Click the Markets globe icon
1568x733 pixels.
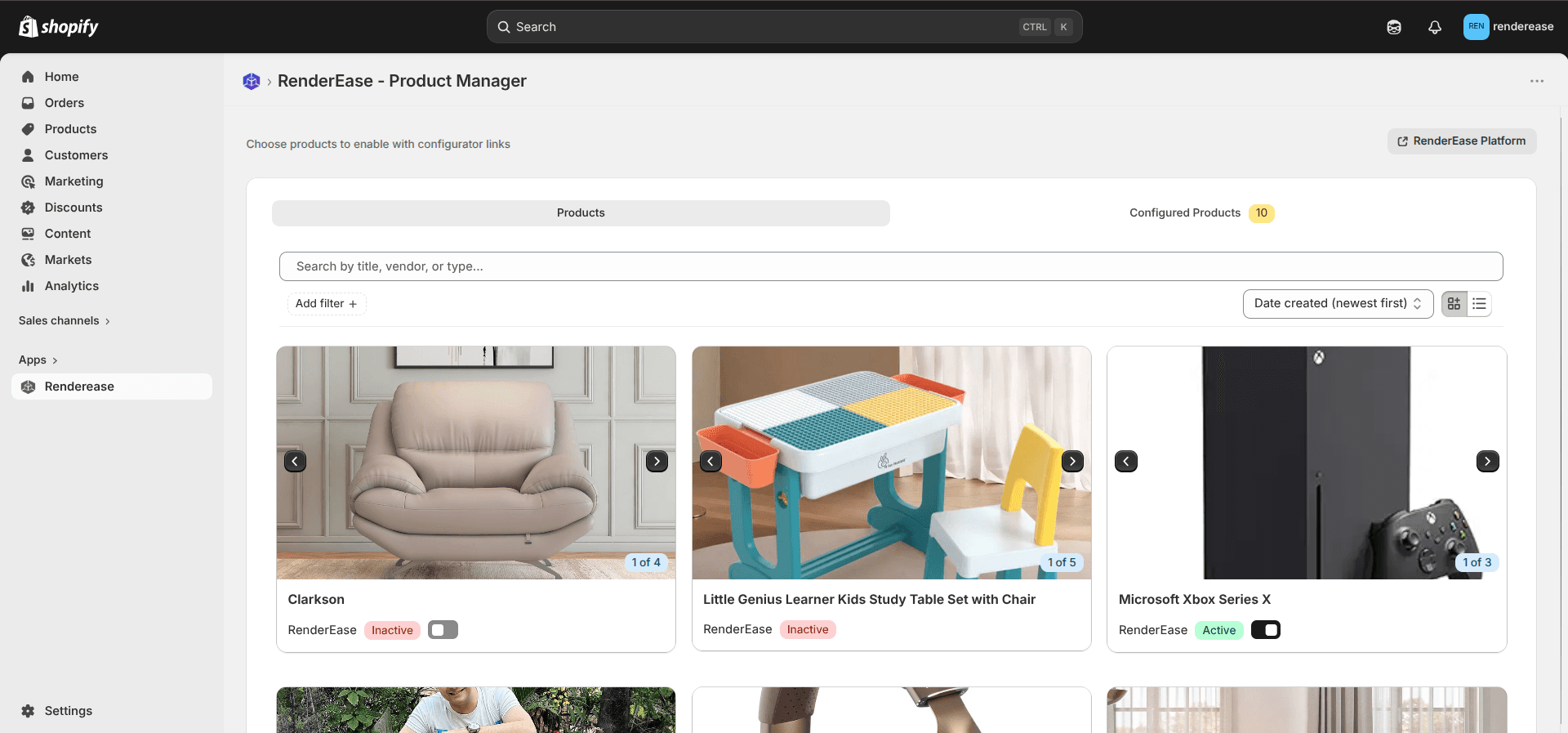(x=28, y=260)
